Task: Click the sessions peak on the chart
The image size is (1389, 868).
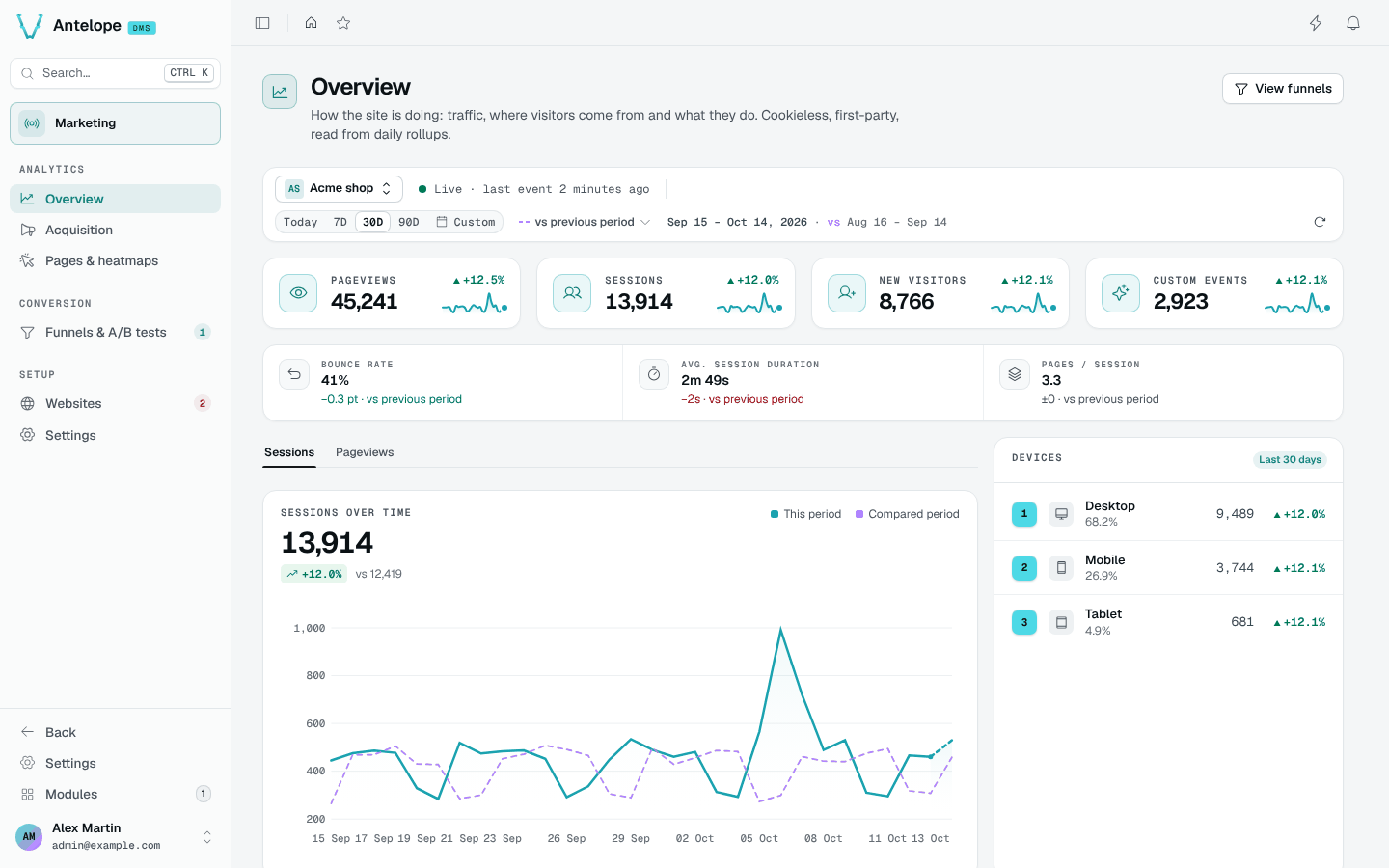Action: 780,629
